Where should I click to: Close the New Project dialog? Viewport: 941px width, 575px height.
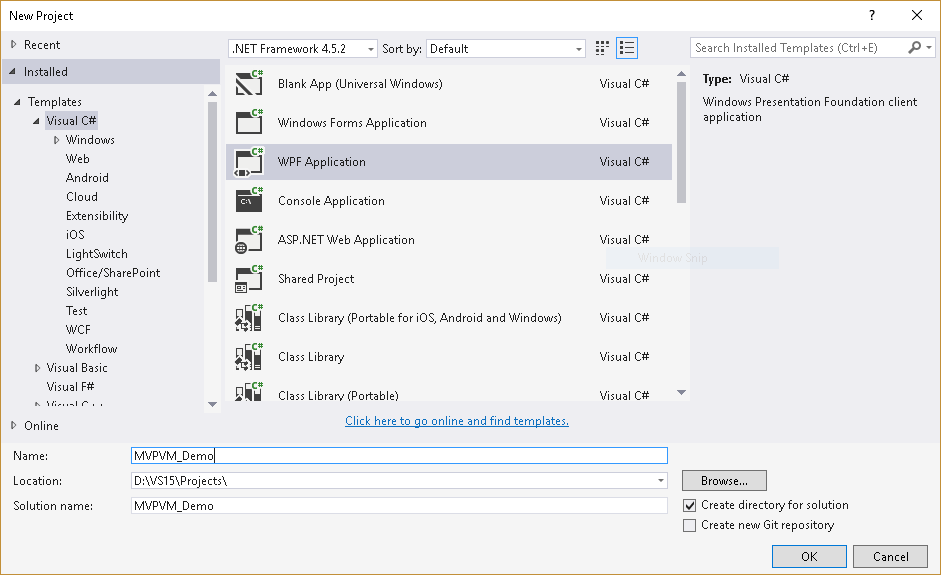[x=917, y=16]
